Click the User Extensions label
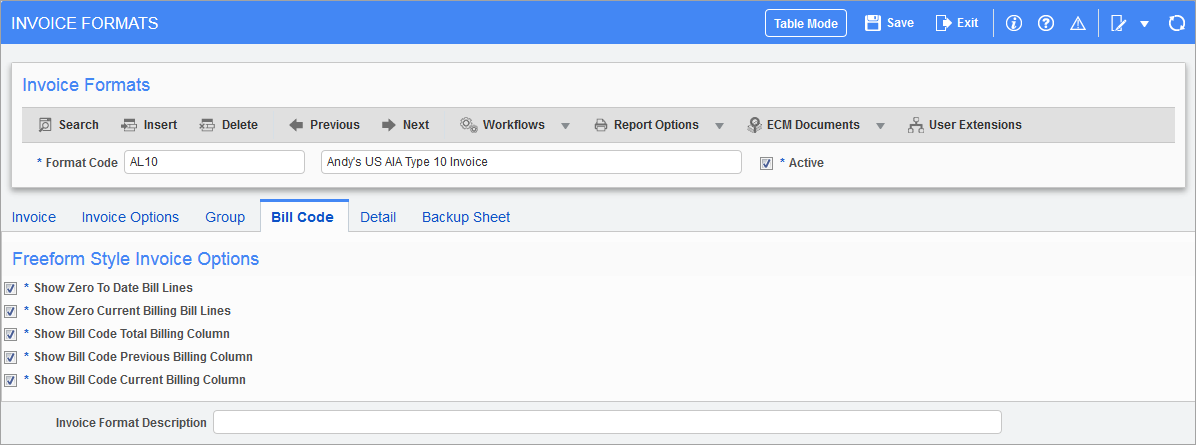 [x=975, y=124]
